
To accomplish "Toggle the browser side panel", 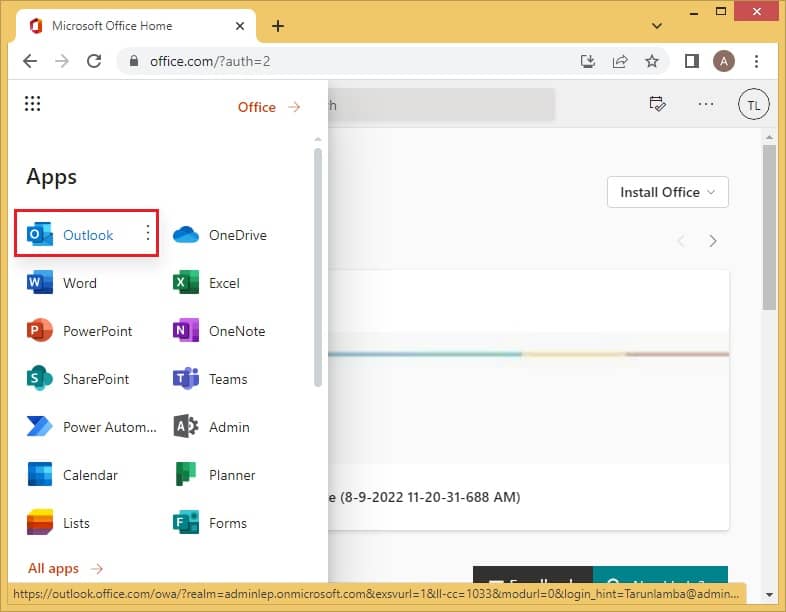I will (x=692, y=61).
